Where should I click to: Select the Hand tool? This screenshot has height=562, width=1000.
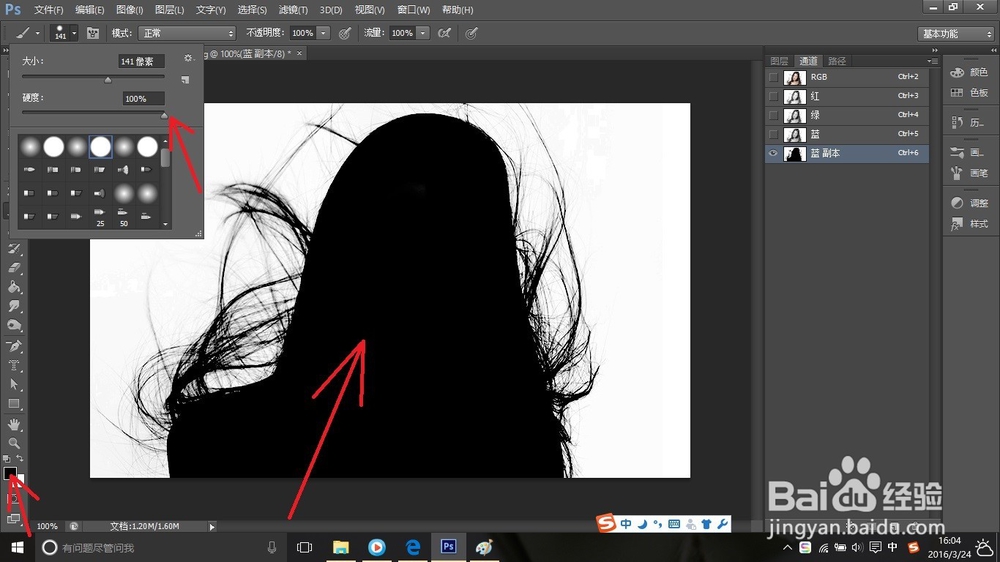pyautogui.click(x=14, y=424)
